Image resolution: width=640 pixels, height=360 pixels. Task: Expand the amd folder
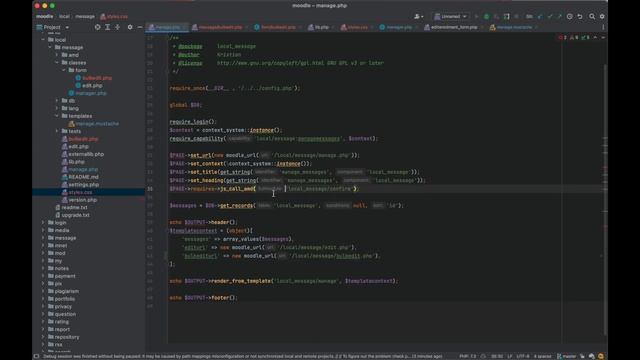[x=57, y=55]
